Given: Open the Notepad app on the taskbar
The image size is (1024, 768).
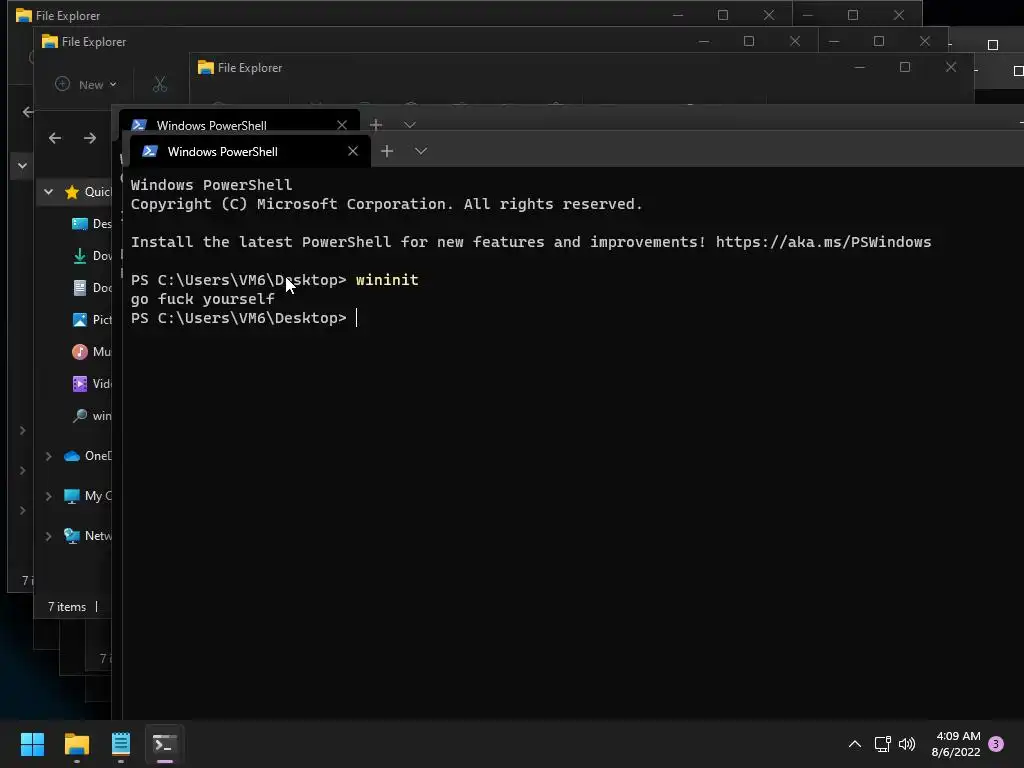Looking at the screenshot, I should point(121,744).
